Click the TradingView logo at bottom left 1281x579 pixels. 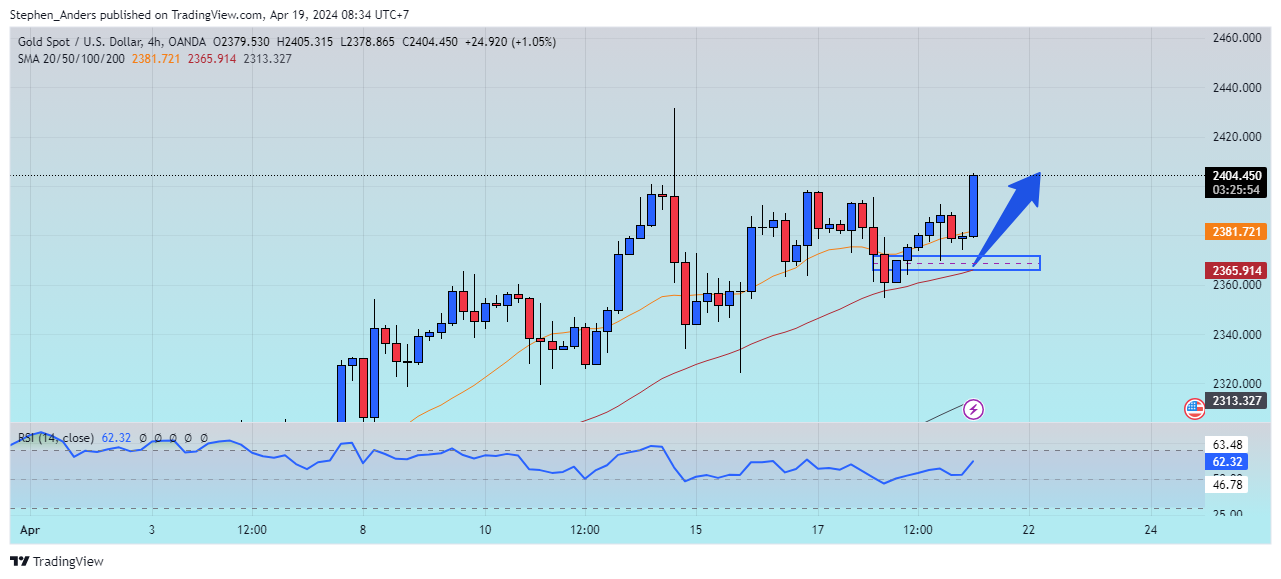point(57,562)
